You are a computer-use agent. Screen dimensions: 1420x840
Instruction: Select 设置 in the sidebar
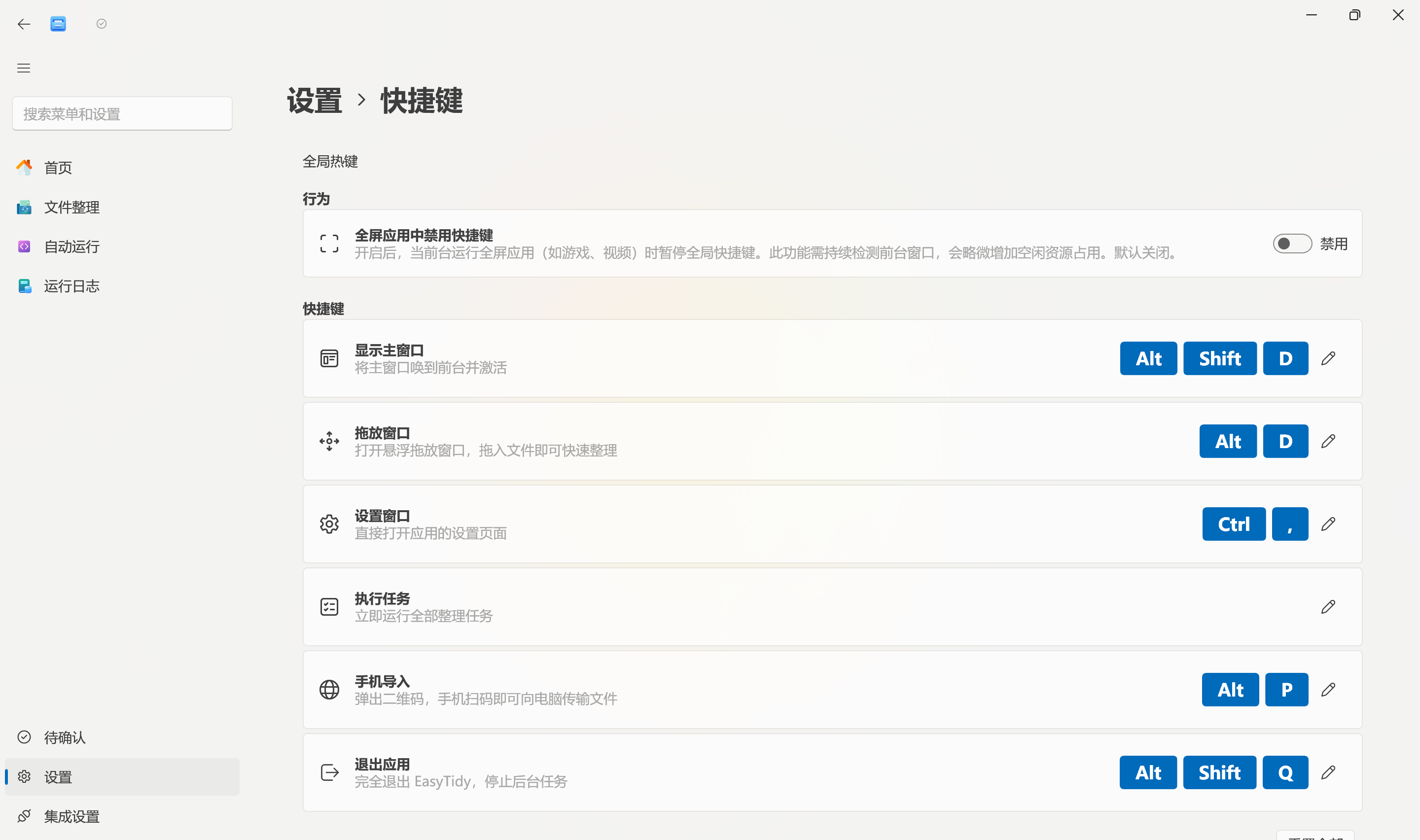pos(122,777)
